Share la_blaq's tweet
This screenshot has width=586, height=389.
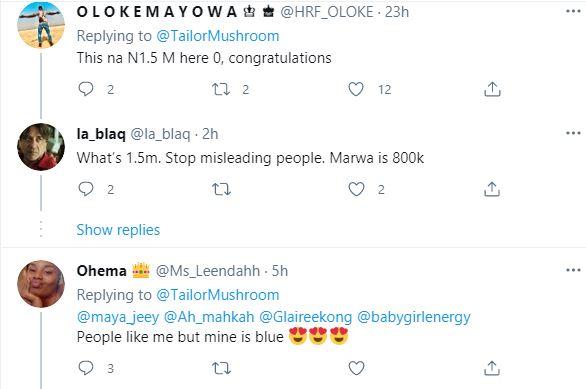tap(492, 189)
